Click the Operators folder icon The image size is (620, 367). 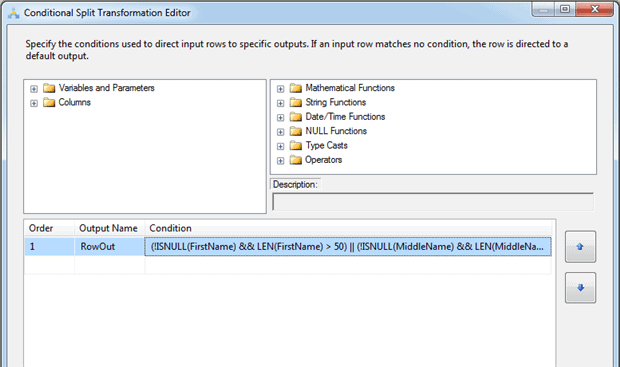(295, 160)
